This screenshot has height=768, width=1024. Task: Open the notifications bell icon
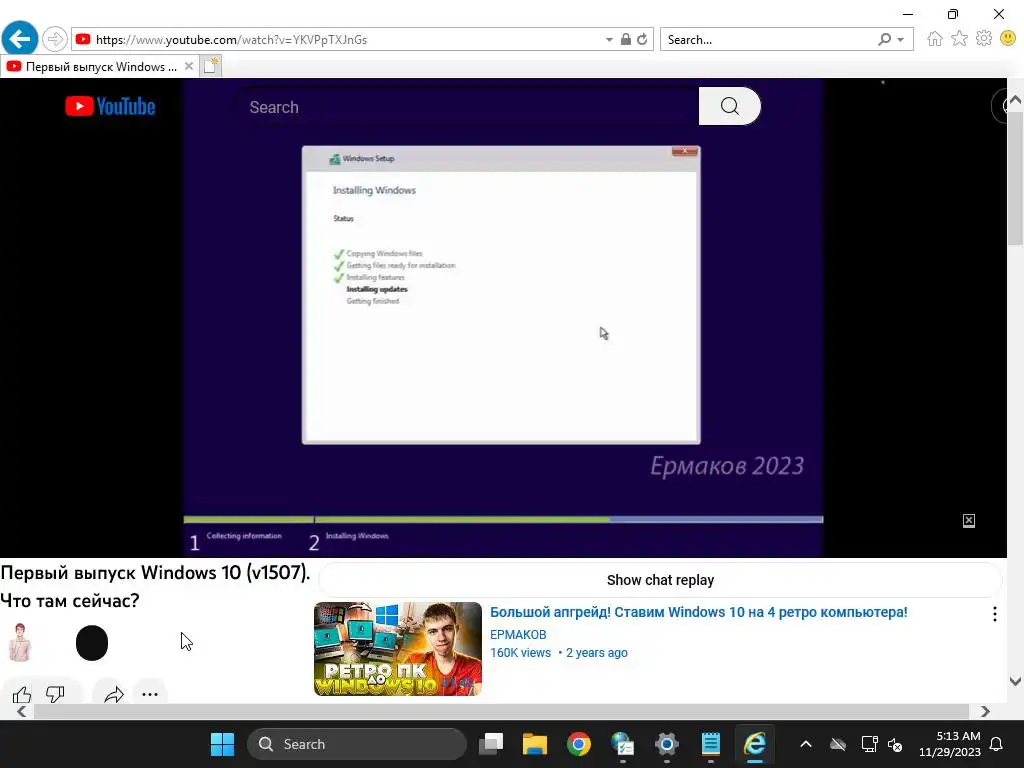coord(997,744)
